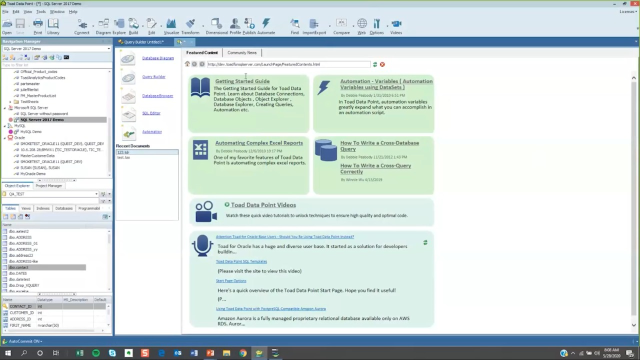Collapse the Microsoft SQL Server tree node
The height and width of the screenshot is (360, 640).
[x=5, y=108]
